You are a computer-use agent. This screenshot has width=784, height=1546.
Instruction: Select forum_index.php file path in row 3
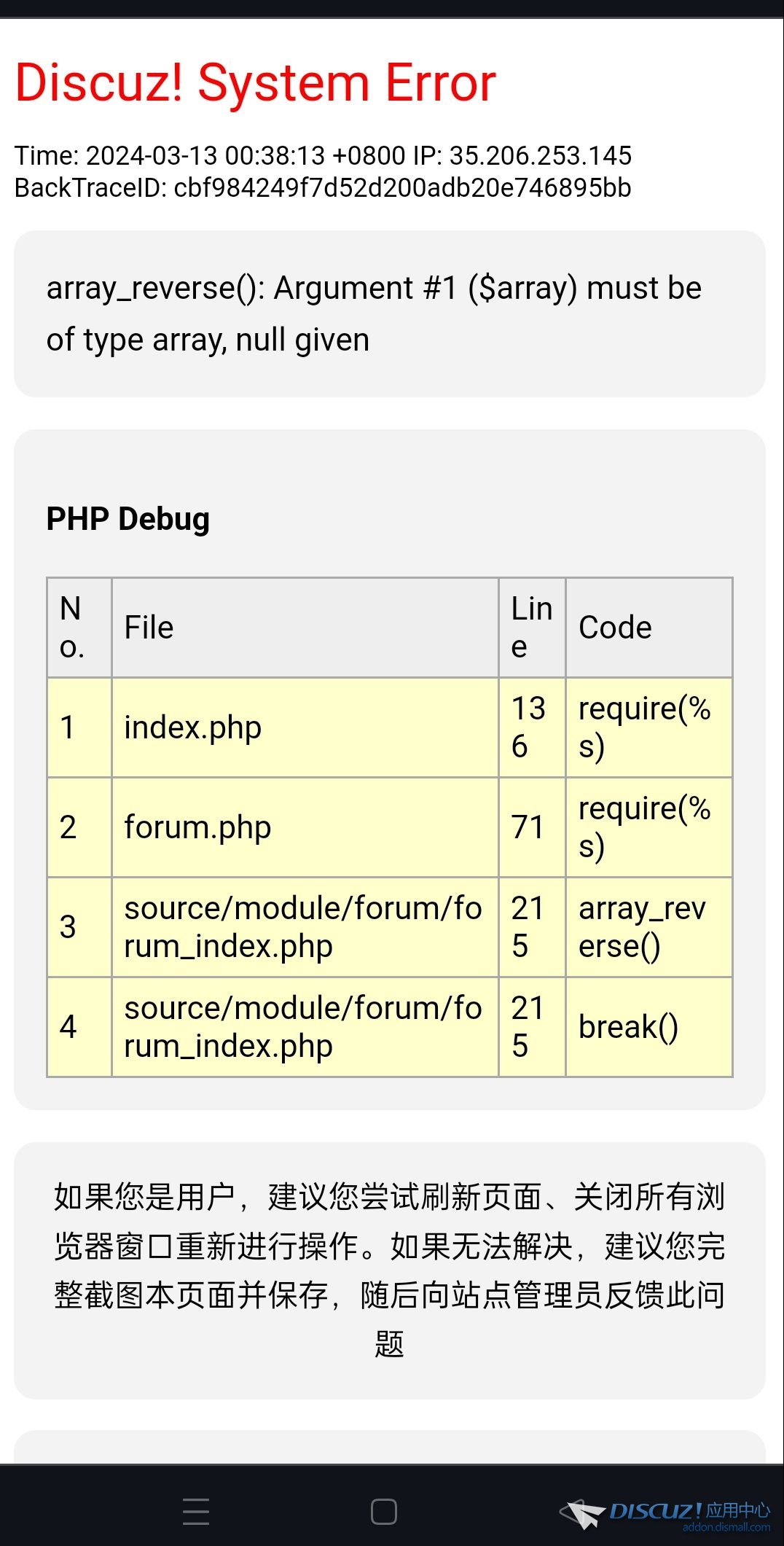point(305,927)
